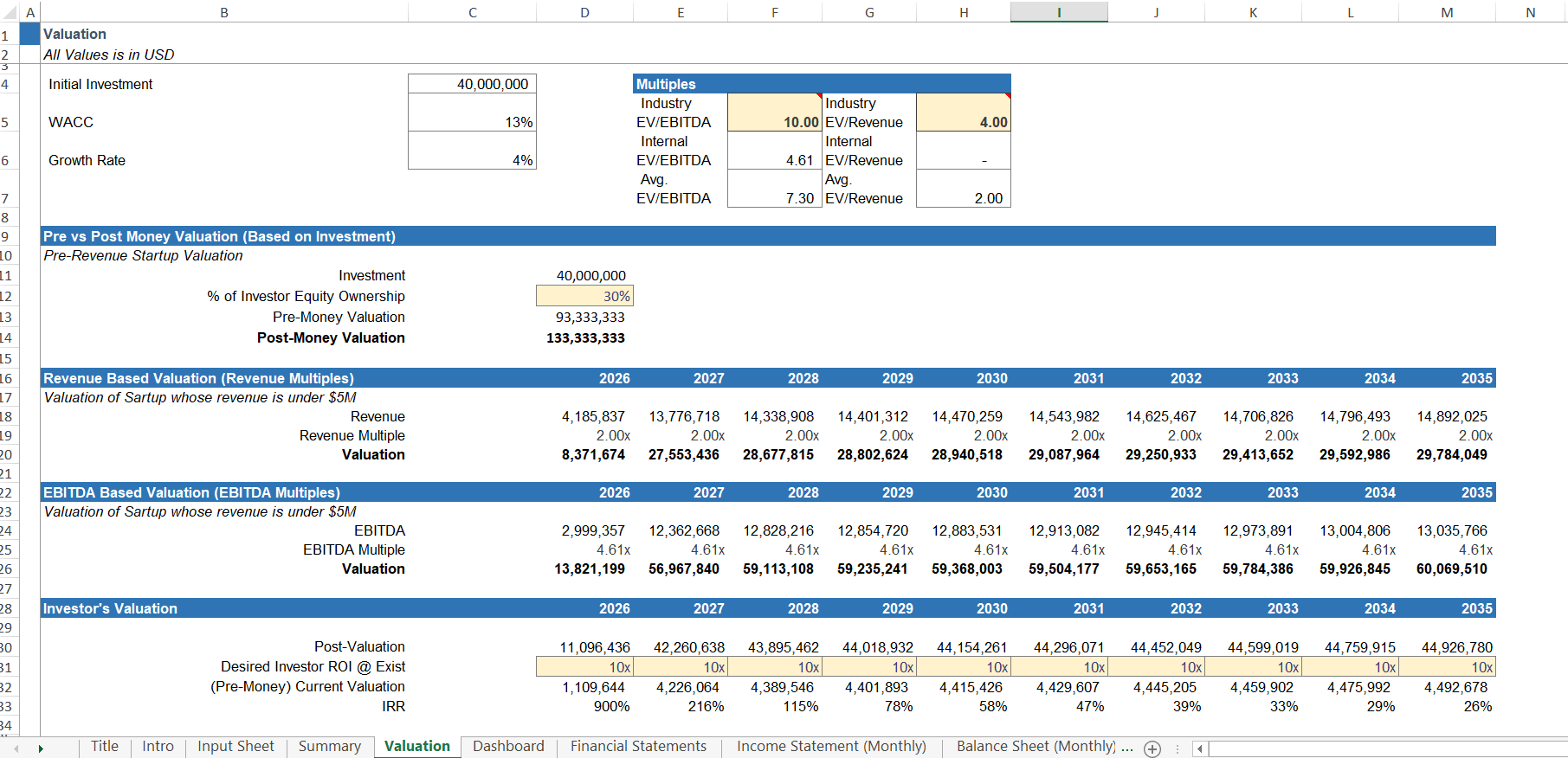The image size is (1568, 758).
Task: Go to the Summary sheet tab
Action: pos(330,747)
